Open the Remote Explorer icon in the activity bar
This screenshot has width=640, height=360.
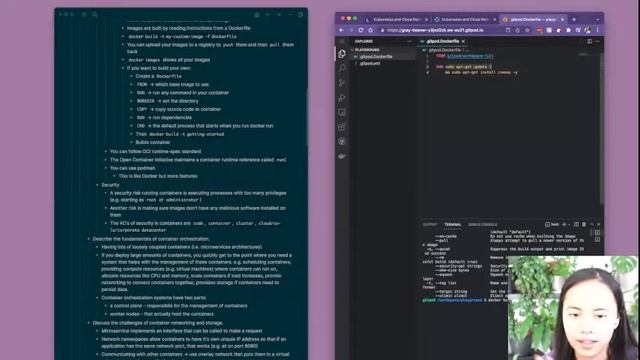click(x=342, y=112)
